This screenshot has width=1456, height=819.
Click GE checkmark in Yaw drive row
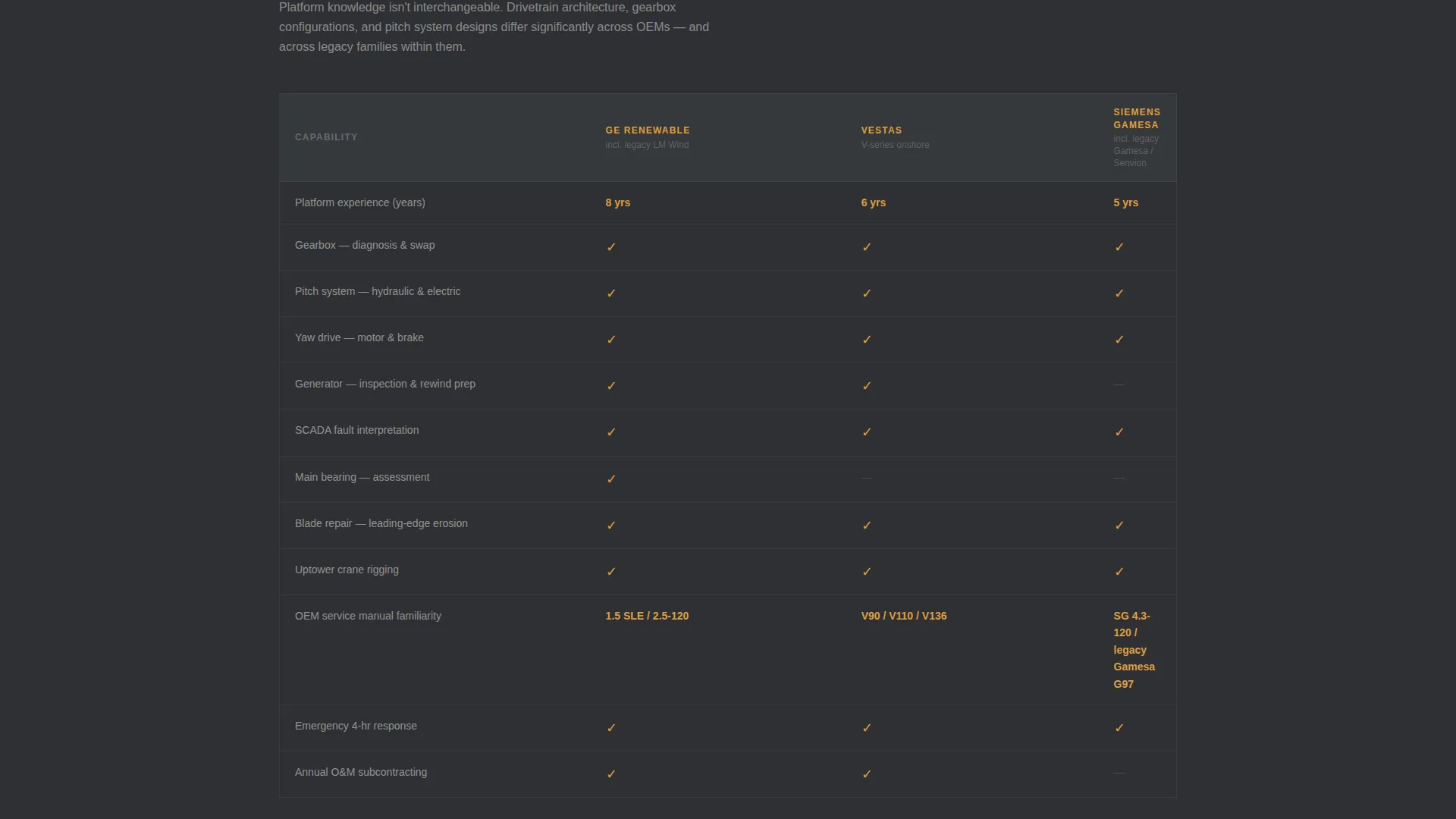(611, 340)
